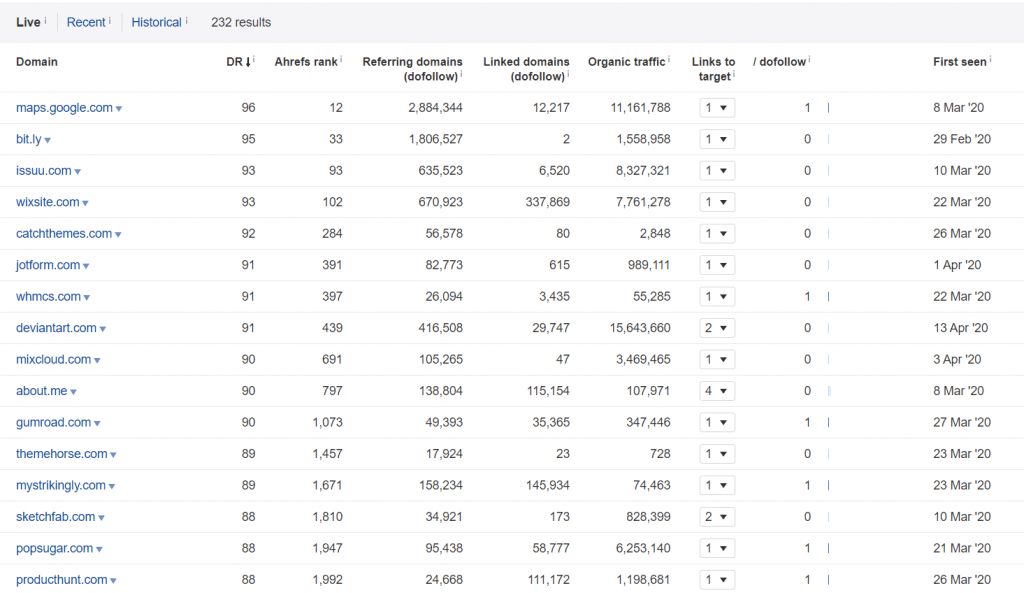Select linked domains value 337,869

(547, 202)
